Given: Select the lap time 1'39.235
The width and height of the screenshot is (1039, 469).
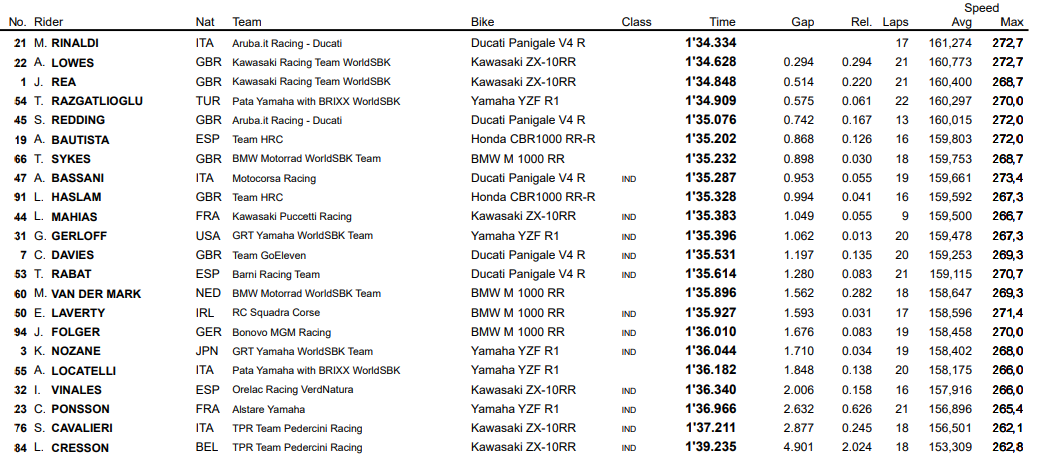Looking at the screenshot, I should [711, 447].
